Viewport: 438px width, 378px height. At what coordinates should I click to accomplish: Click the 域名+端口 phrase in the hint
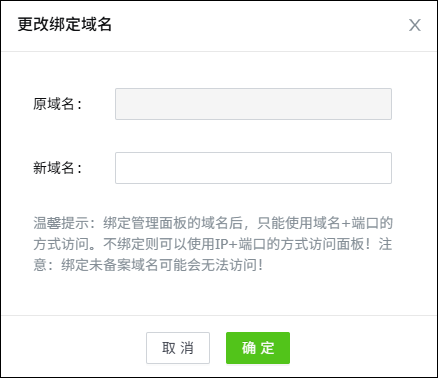coord(346,223)
